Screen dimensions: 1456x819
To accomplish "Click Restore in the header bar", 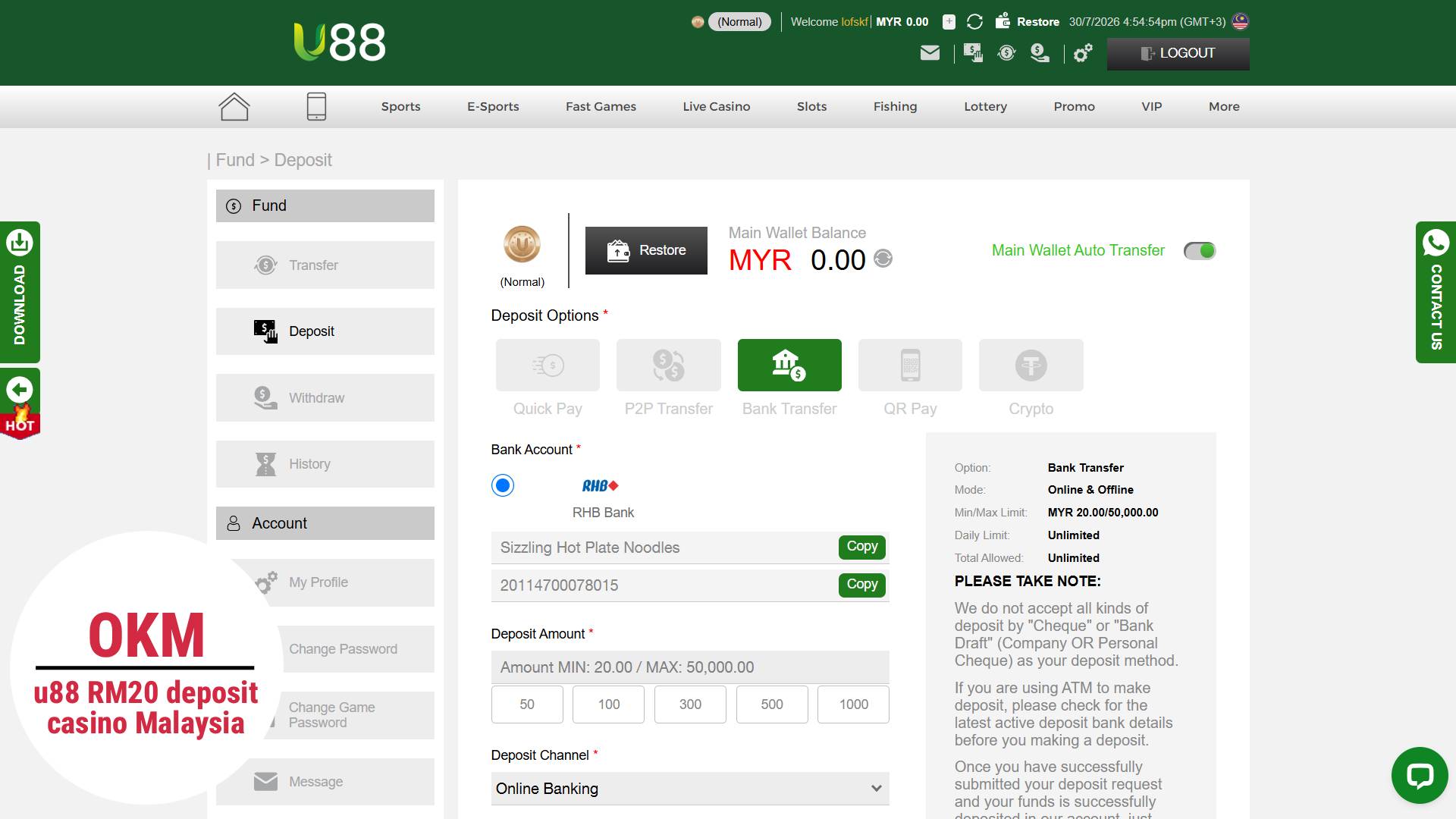I will click(x=1028, y=22).
